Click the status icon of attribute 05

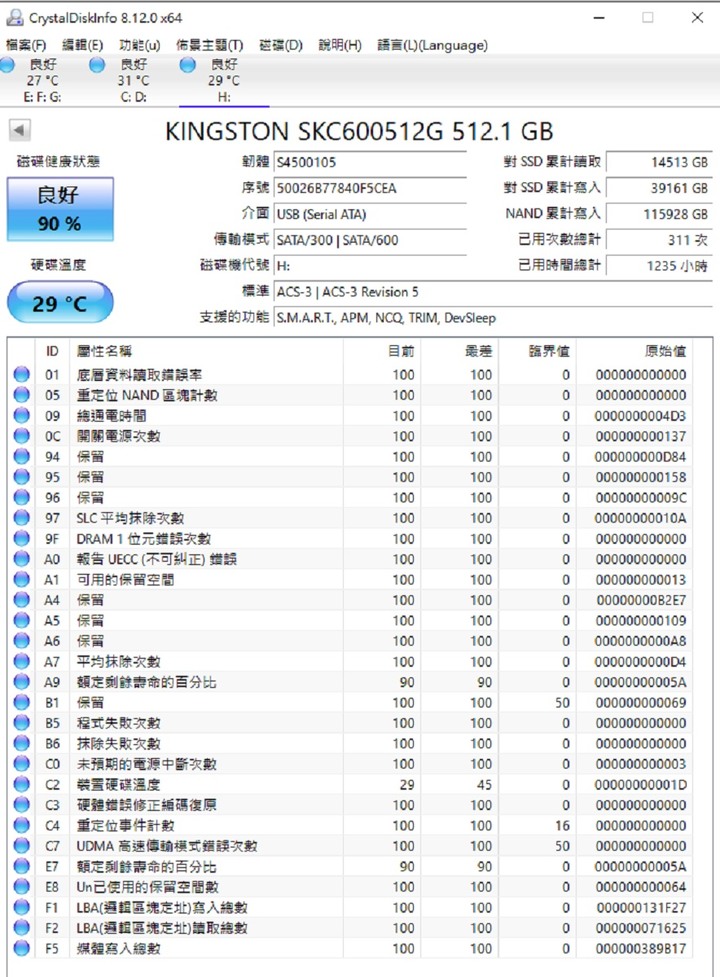[x=22, y=395]
